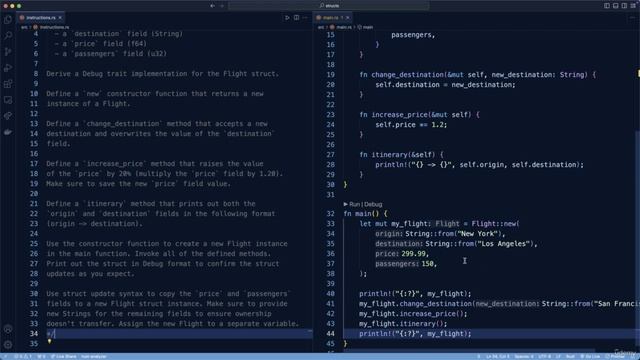Image resolution: width=640 pixels, height=360 pixels.
Task: Click the 299.99 price value
Action: 413,253
